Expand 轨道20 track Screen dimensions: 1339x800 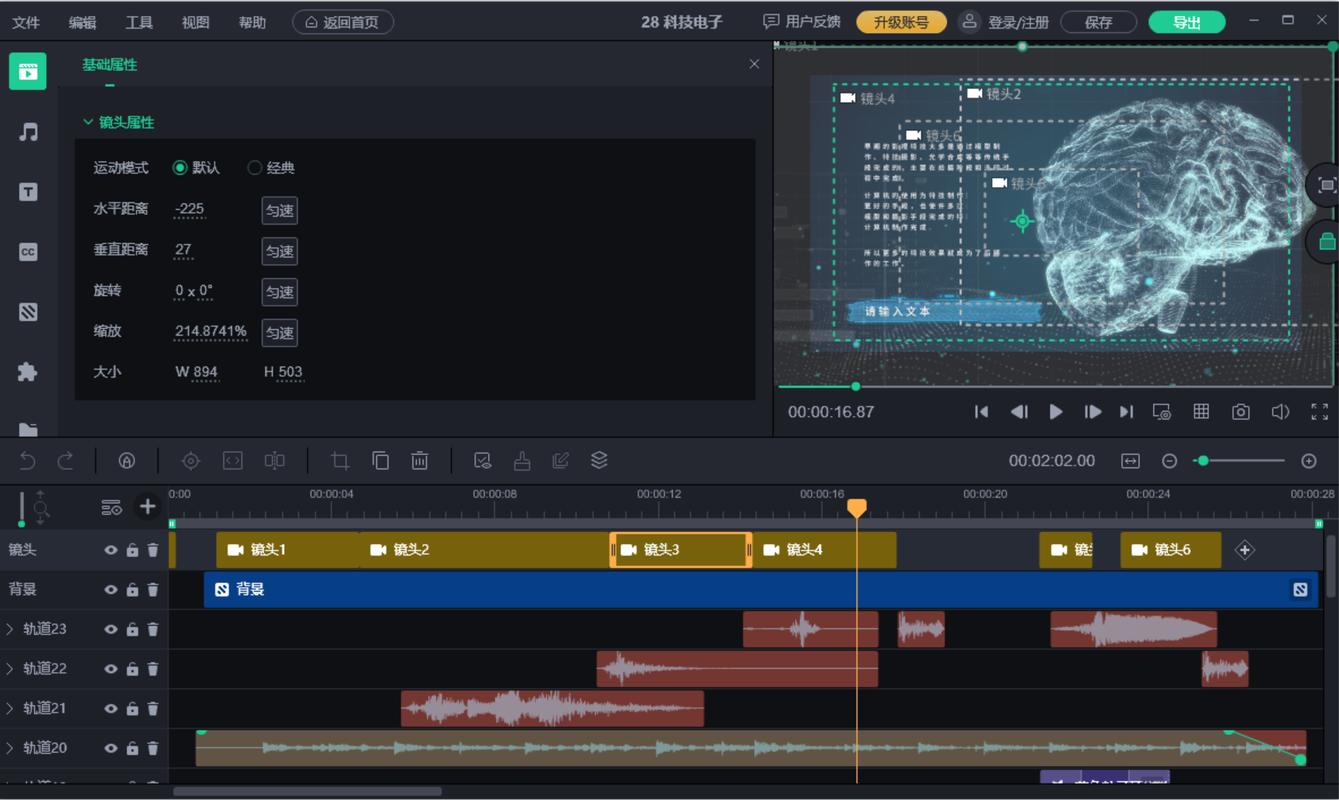[x=10, y=748]
